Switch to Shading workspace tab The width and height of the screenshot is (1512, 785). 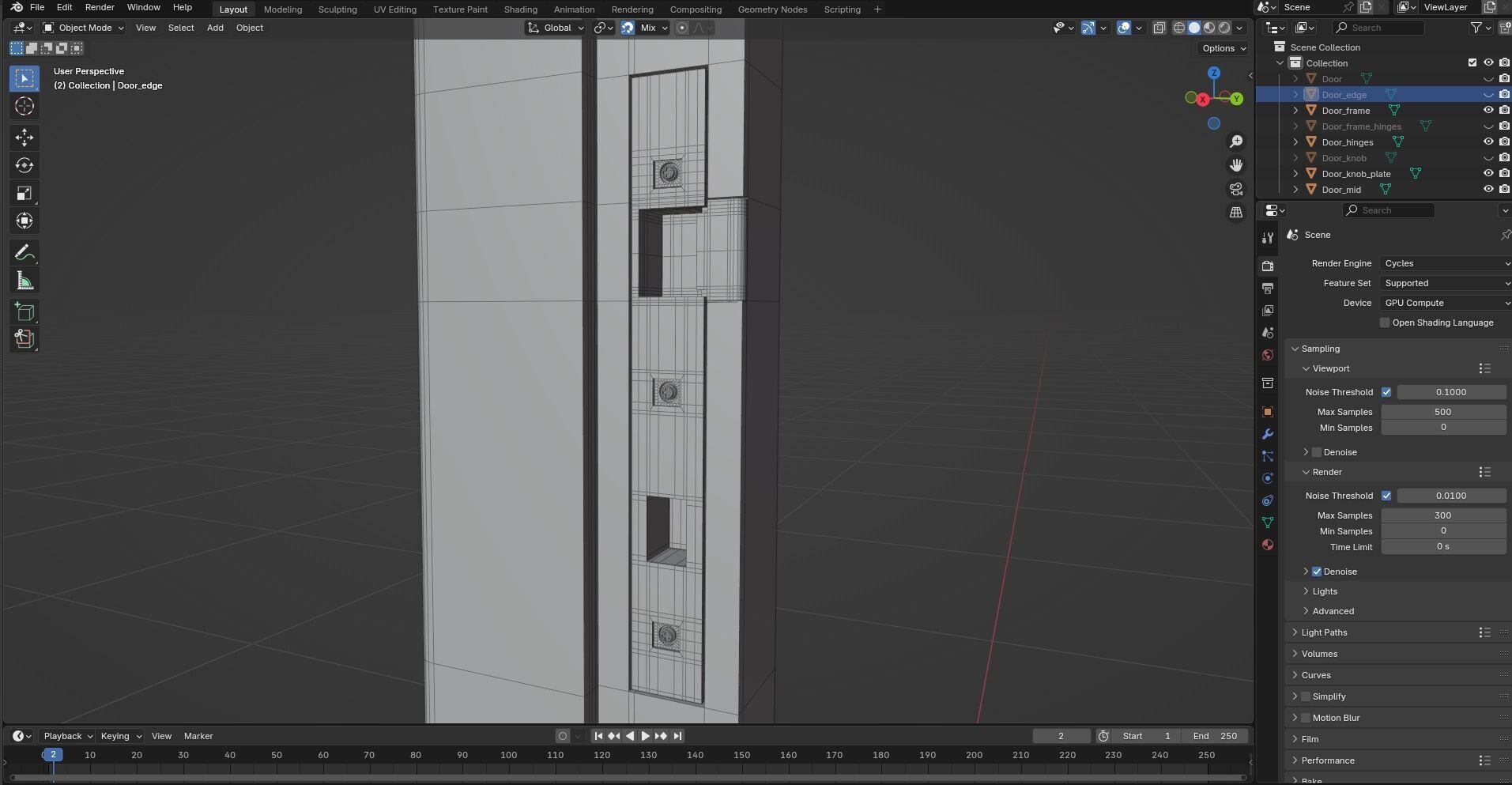pos(520,9)
